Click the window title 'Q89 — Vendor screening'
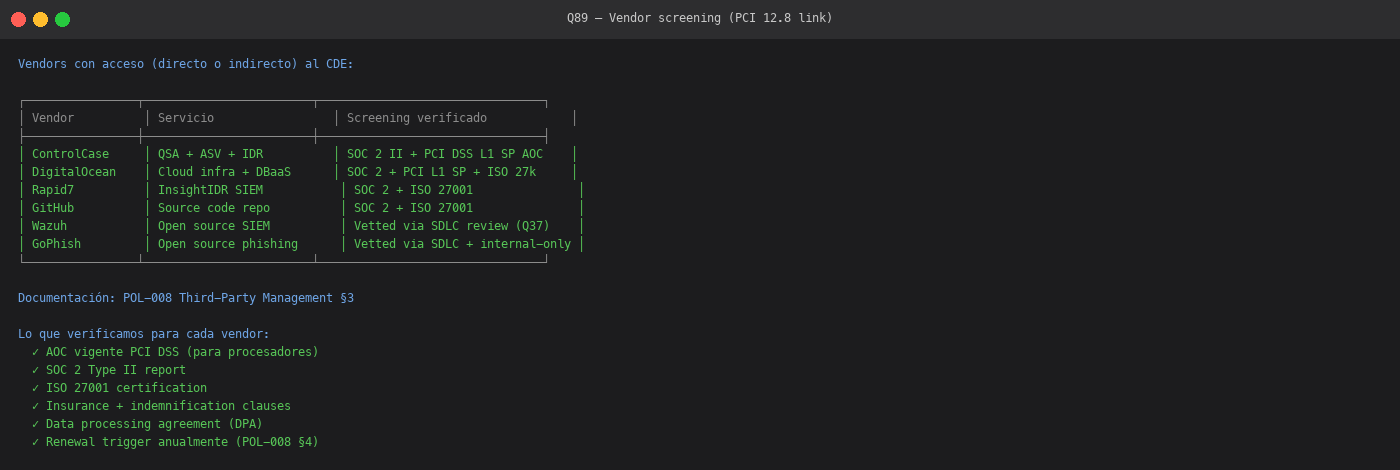 (700, 18)
